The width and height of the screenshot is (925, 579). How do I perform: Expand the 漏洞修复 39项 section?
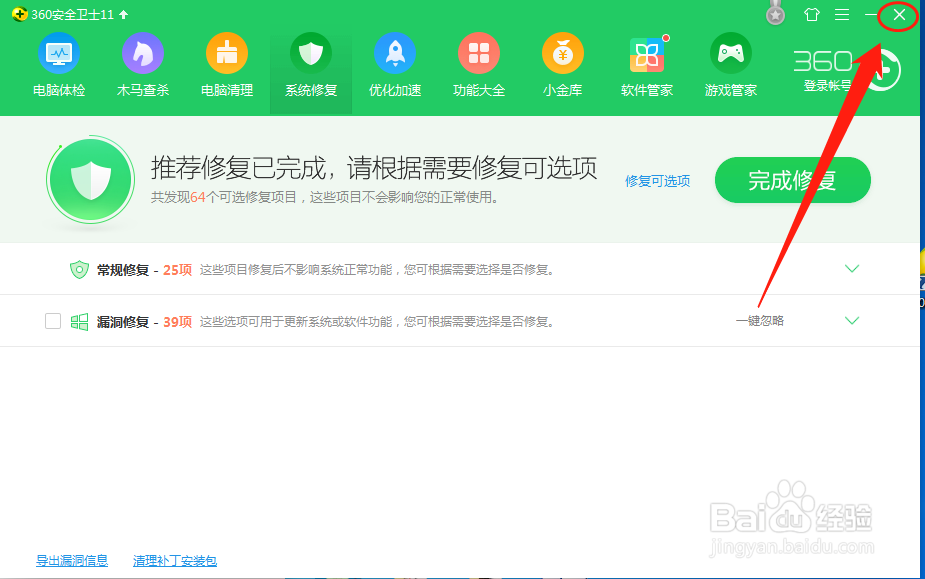pos(851,320)
